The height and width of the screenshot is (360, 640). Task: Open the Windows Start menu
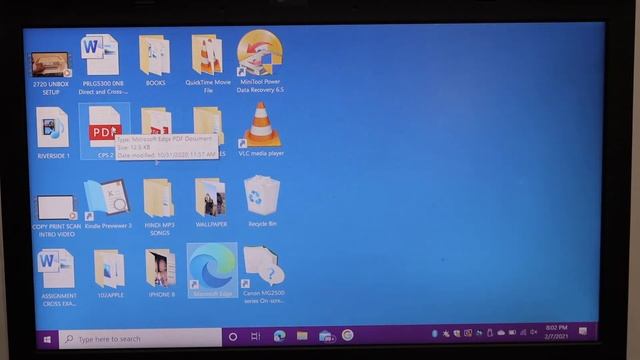pos(47,339)
